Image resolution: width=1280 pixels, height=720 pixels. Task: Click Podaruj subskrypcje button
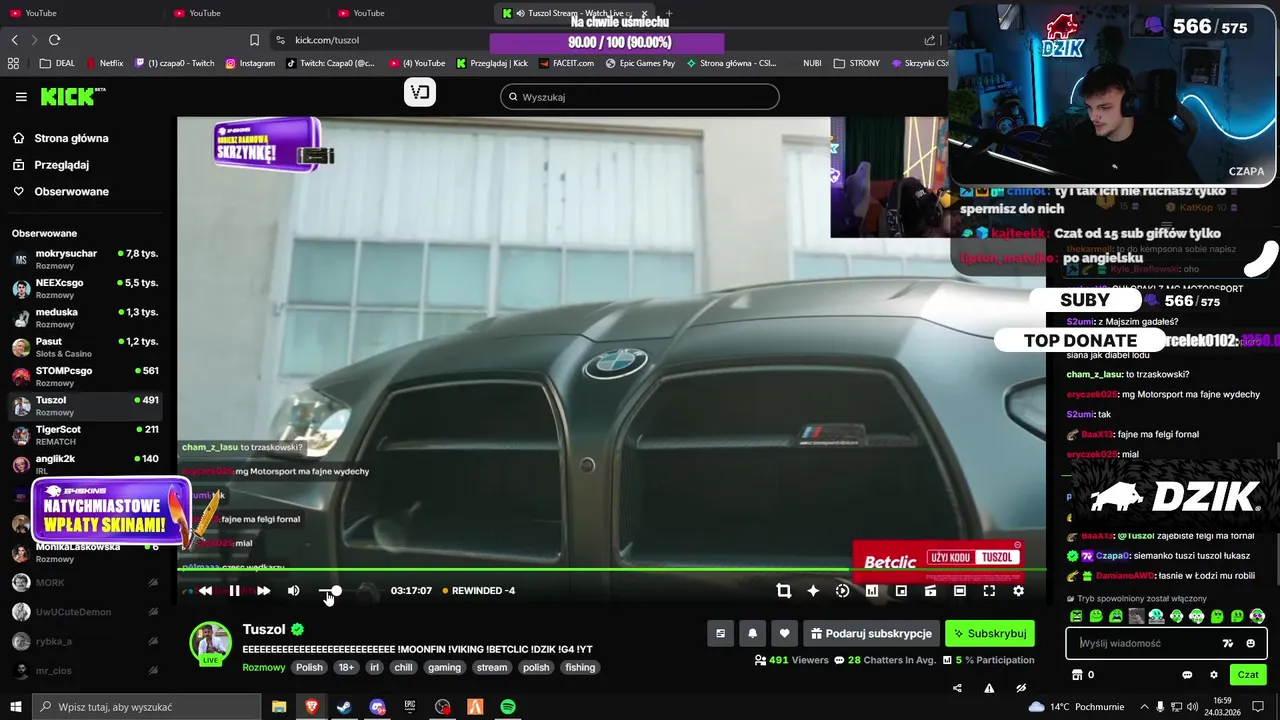pyautogui.click(x=871, y=633)
